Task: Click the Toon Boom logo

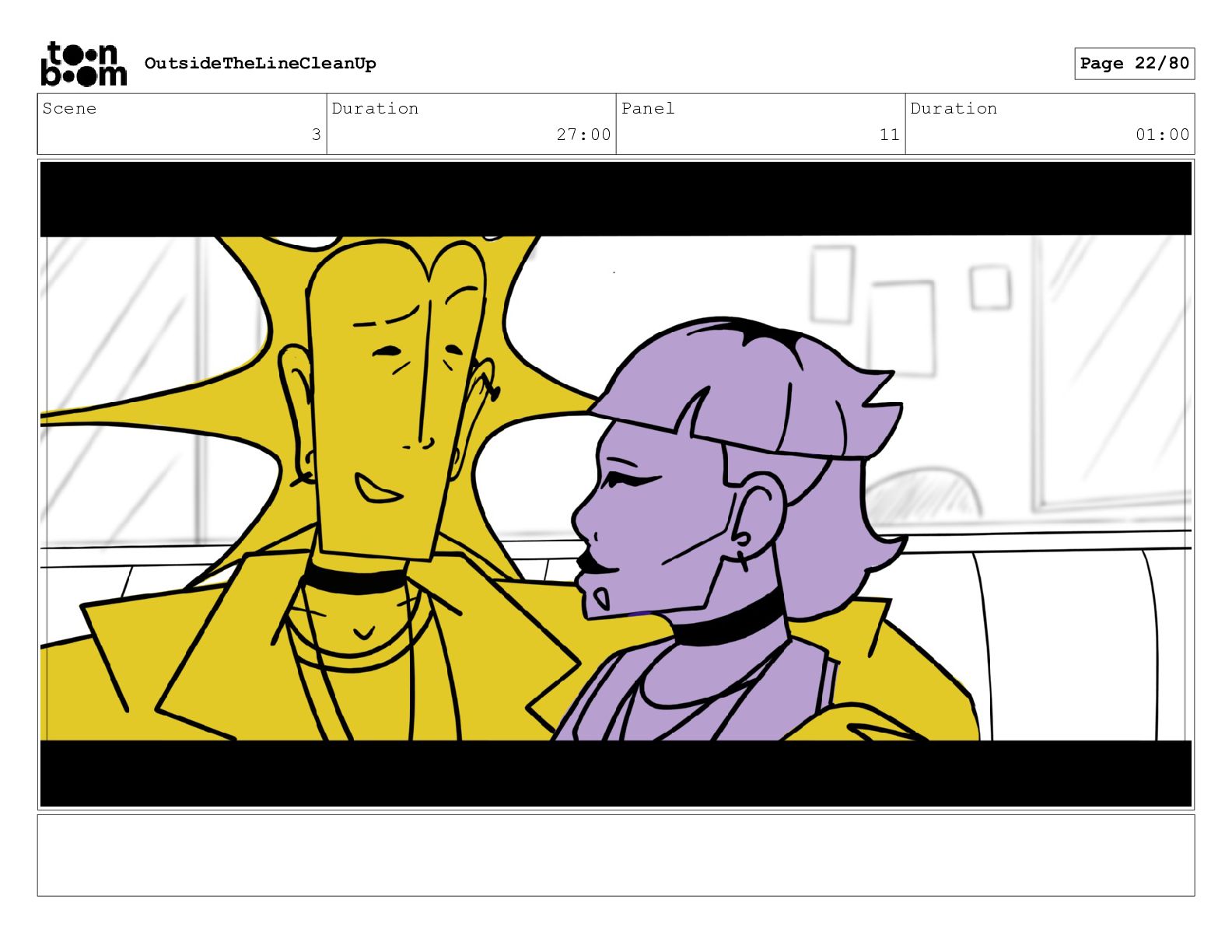Action: [83, 63]
